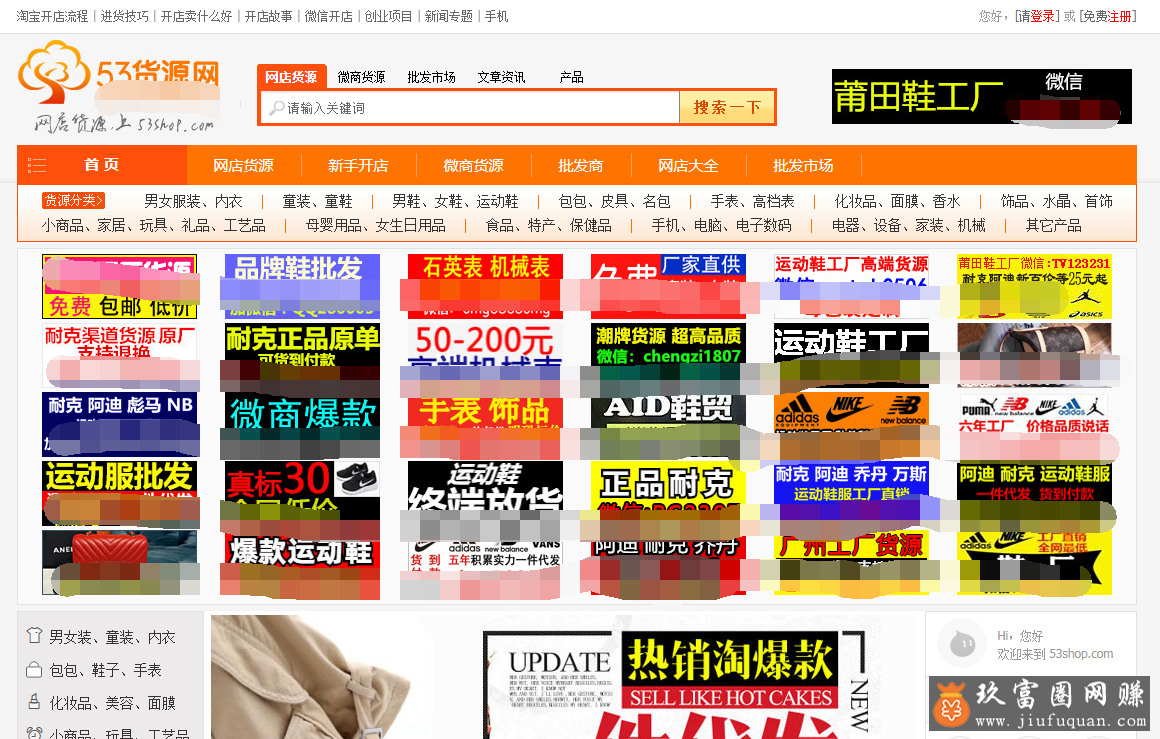Open the 淘宝开店流程 top link
1160x739 pixels.
coord(52,16)
